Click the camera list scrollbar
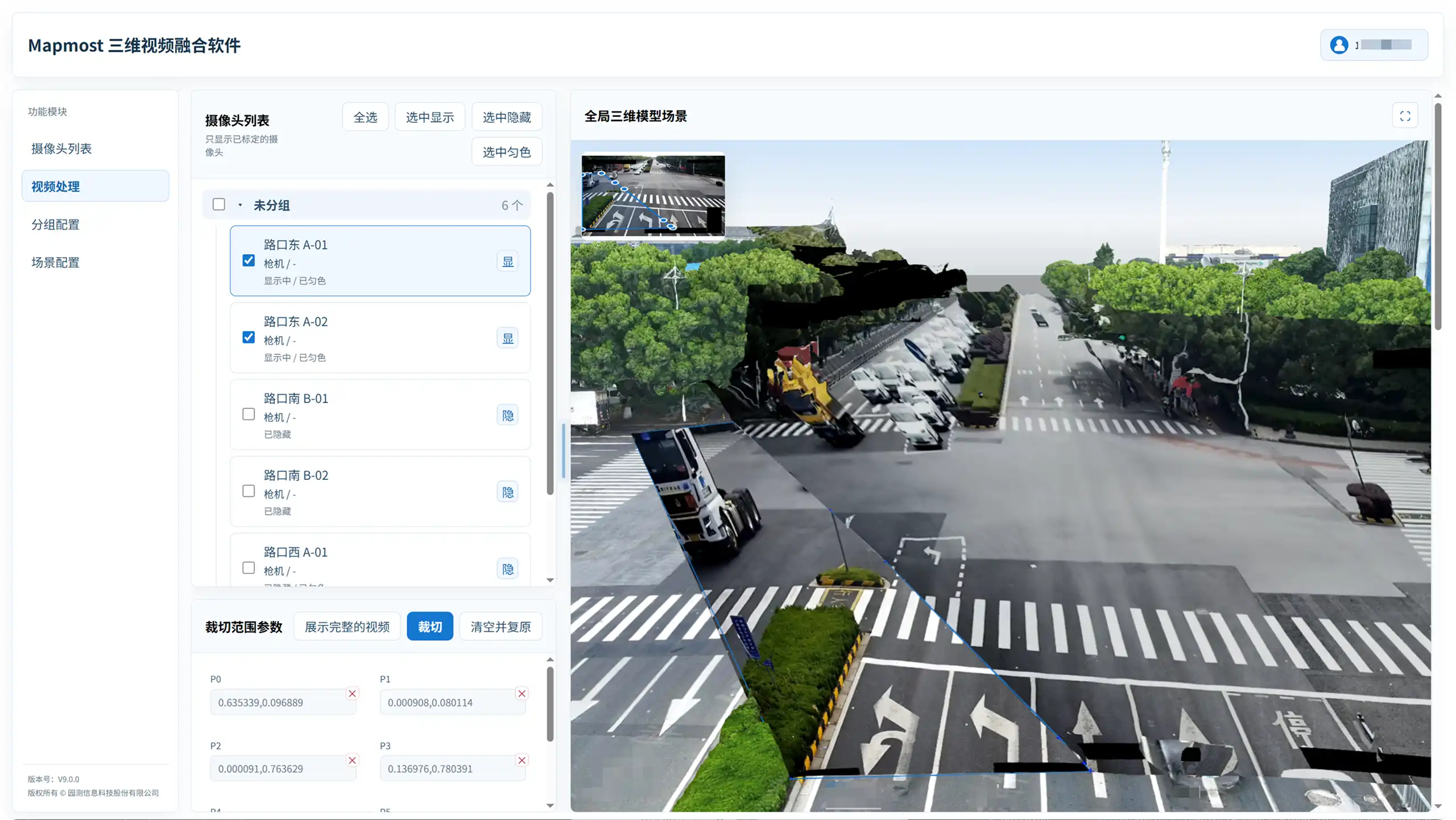The image size is (1456, 820). pos(550,343)
